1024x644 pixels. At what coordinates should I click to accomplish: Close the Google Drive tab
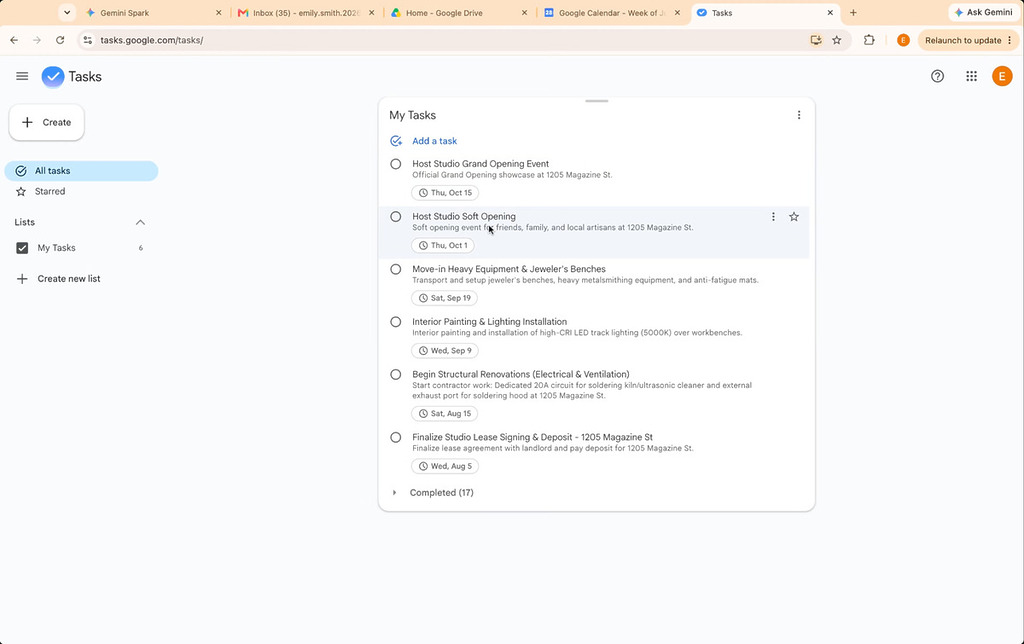pyautogui.click(x=524, y=12)
